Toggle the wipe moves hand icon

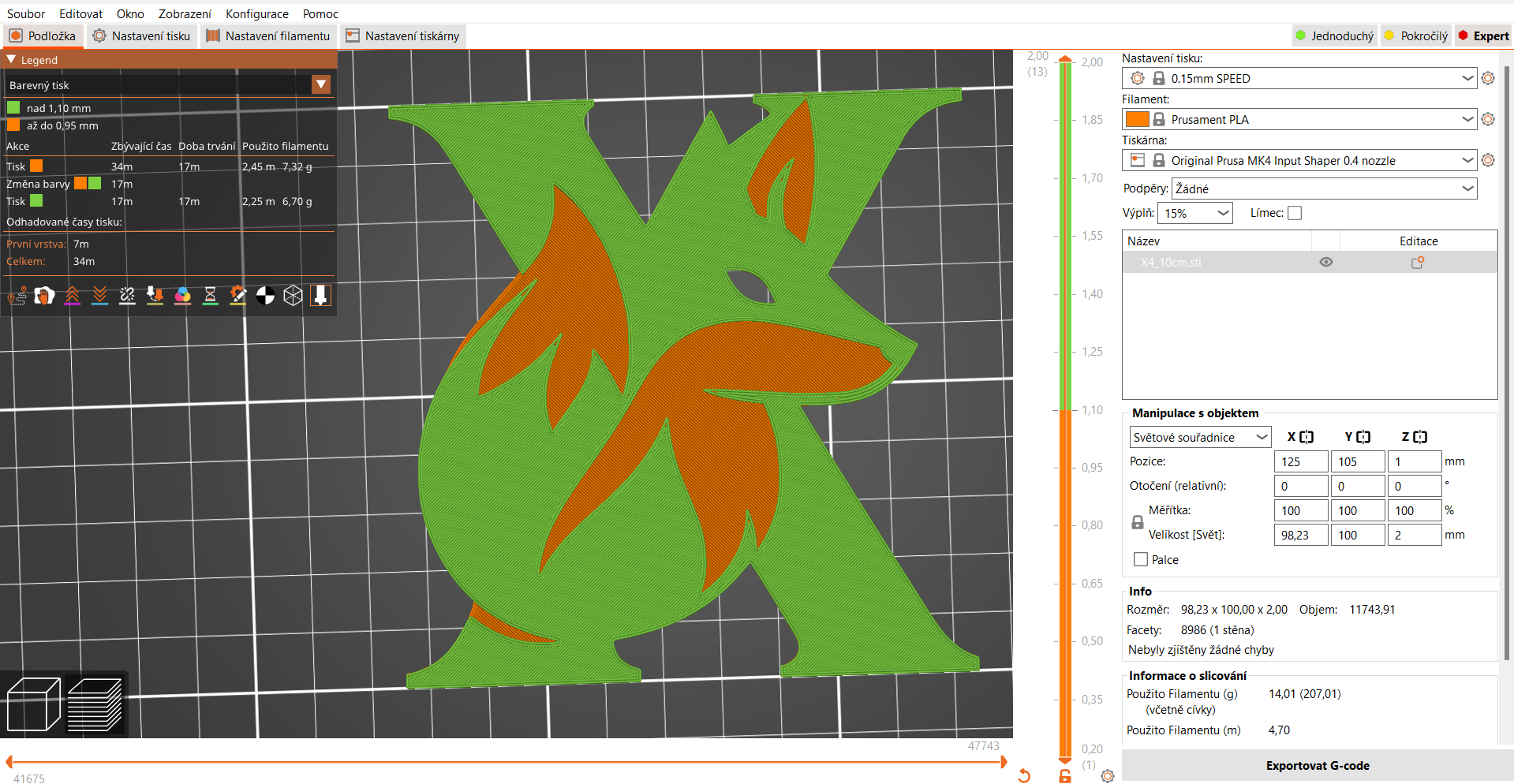point(44,296)
